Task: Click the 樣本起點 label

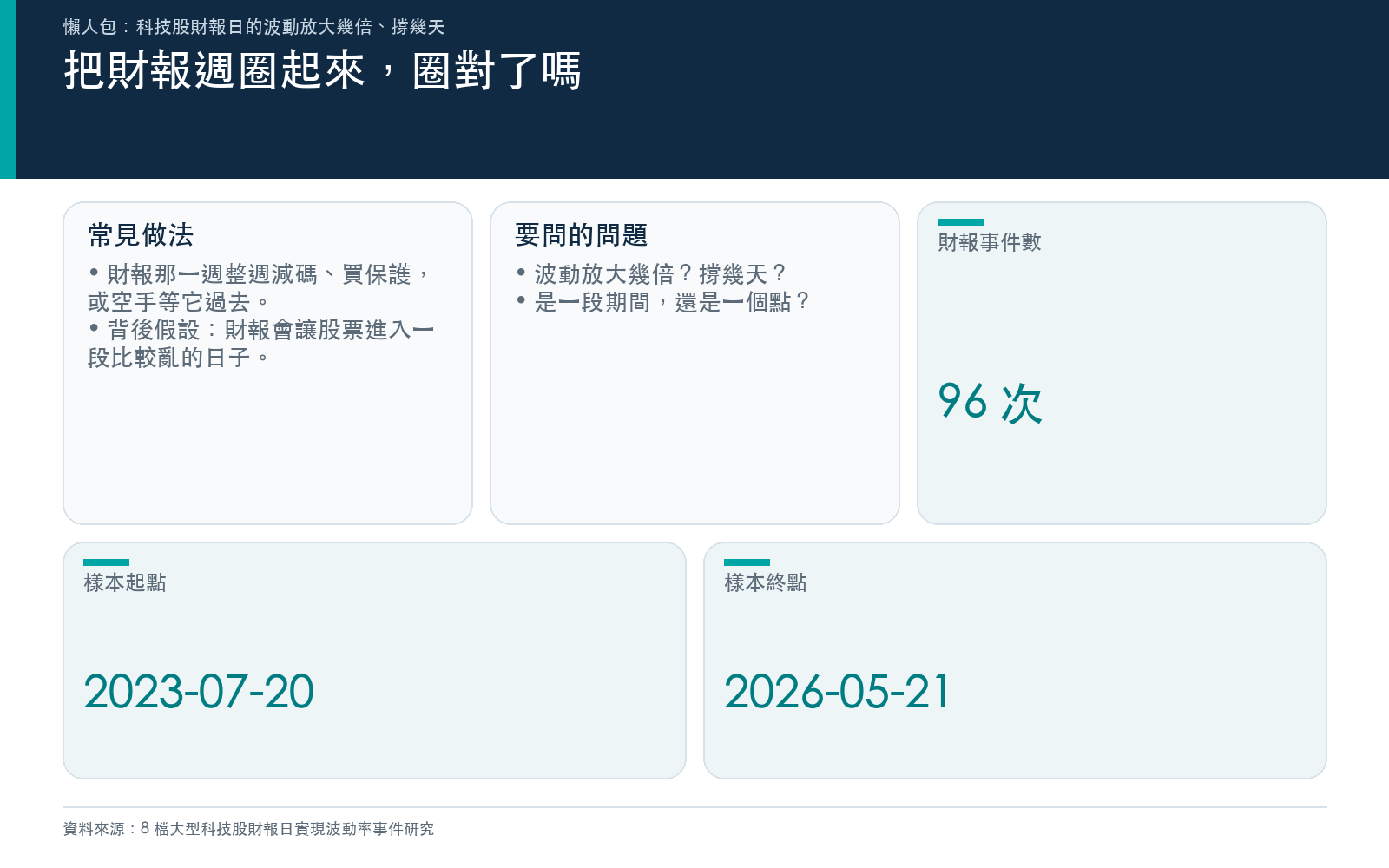Action: pos(124,582)
